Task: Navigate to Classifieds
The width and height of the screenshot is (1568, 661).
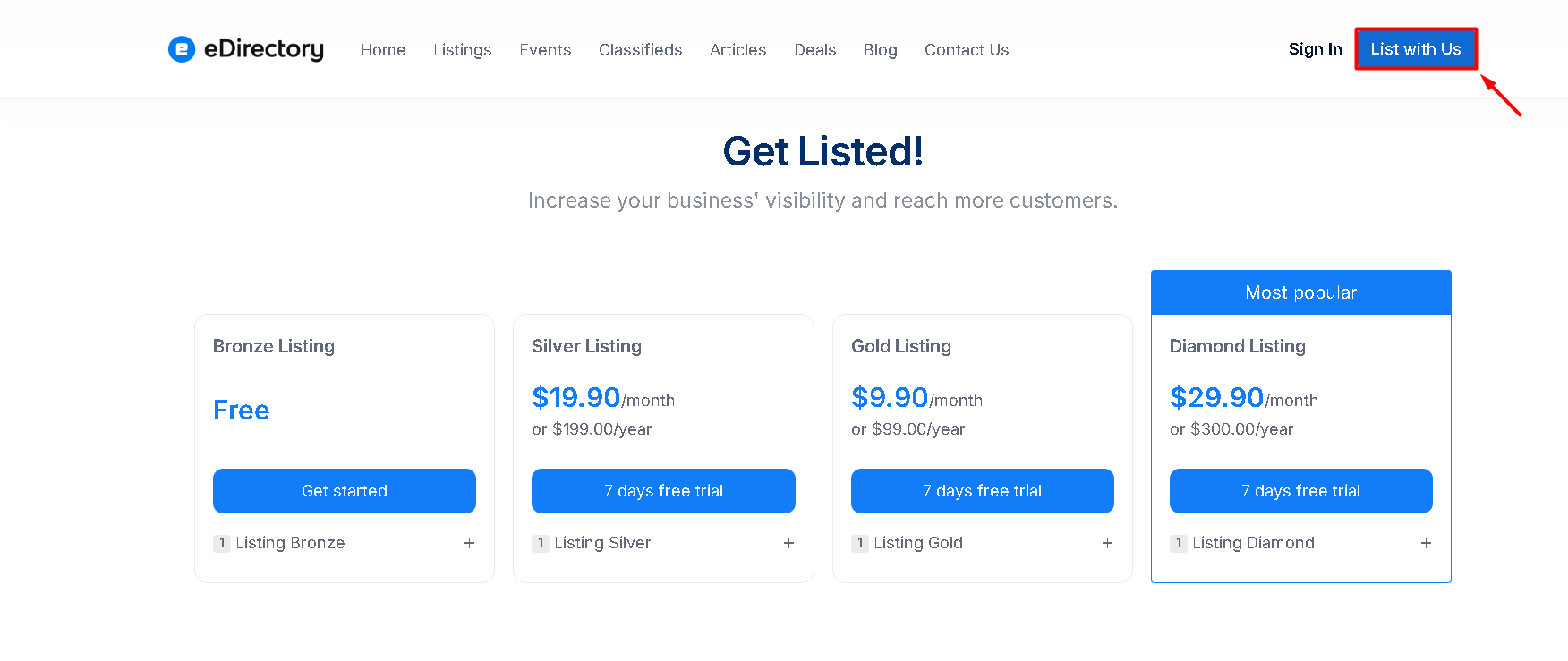Action: tap(640, 50)
